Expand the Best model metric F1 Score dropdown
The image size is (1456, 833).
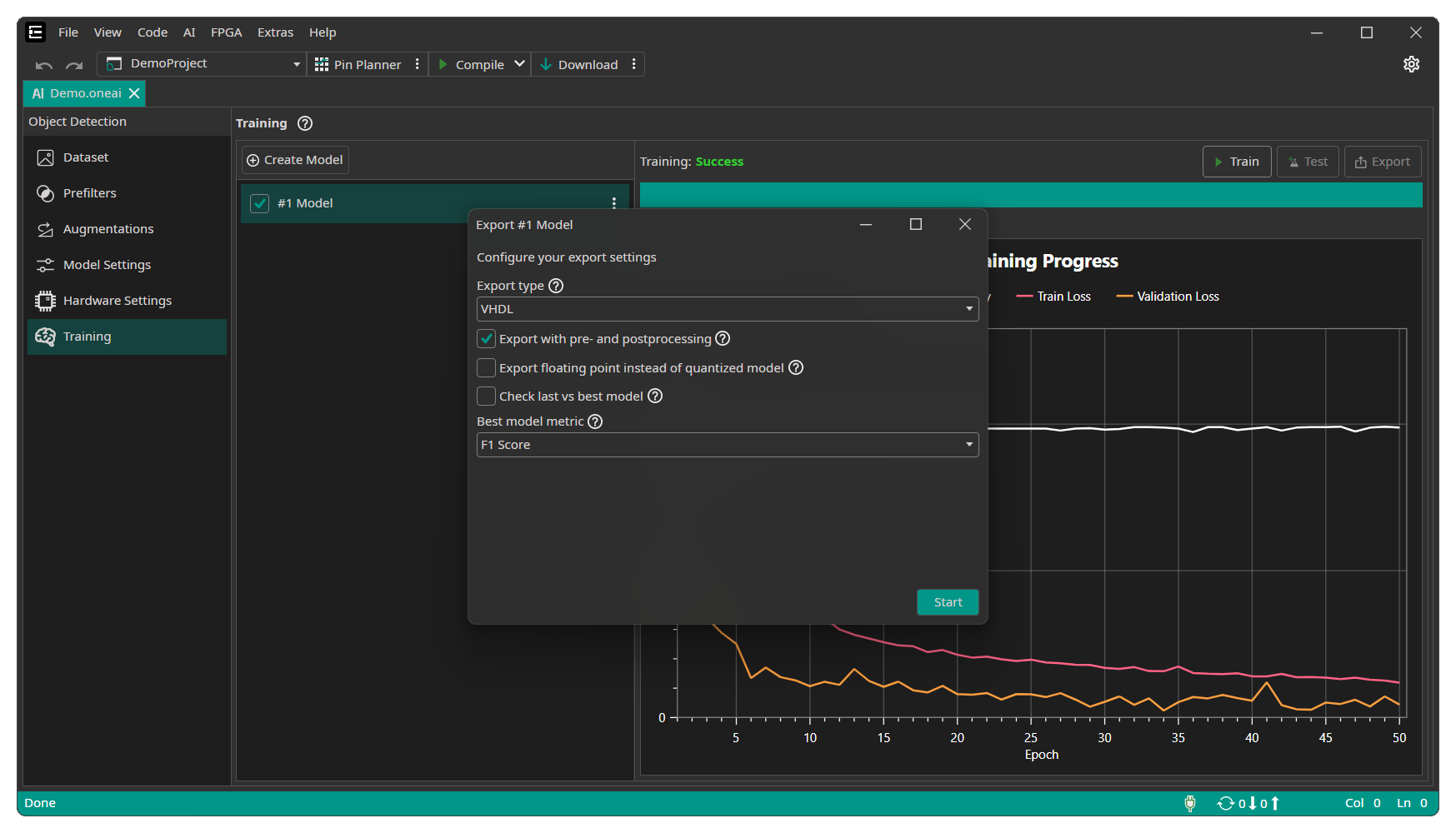(x=727, y=445)
